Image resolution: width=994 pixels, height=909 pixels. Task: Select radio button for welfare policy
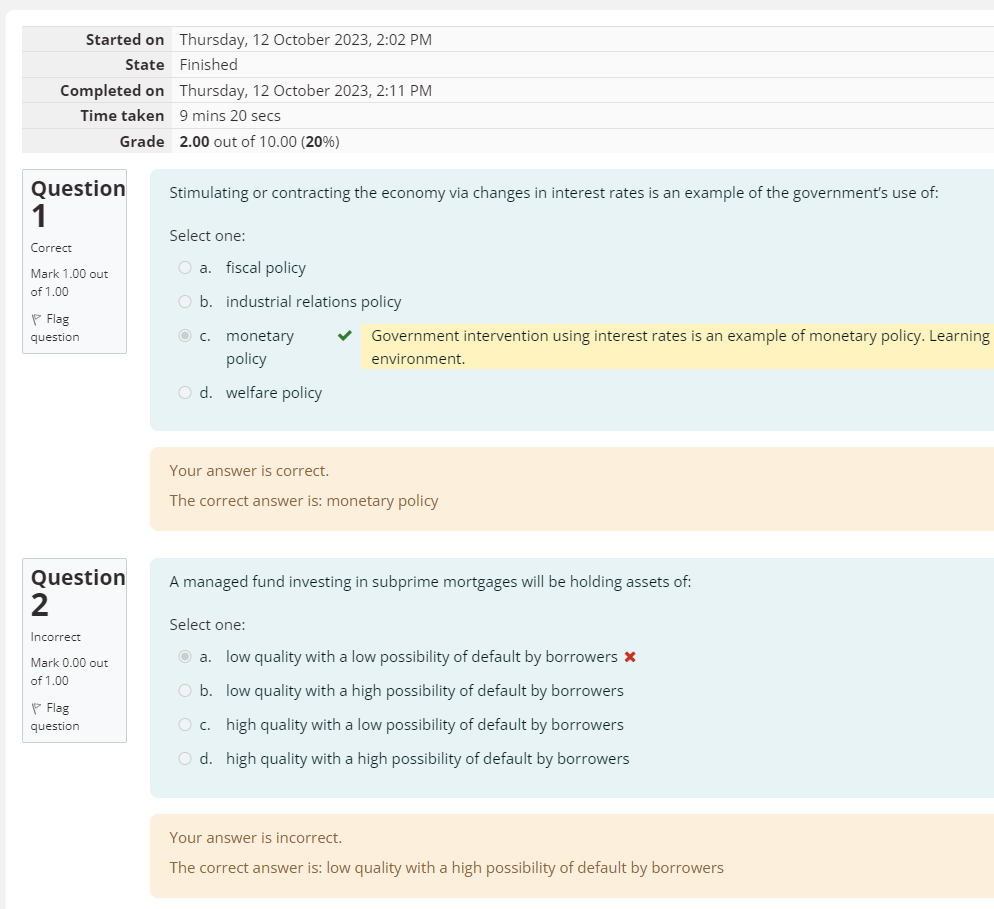point(184,392)
